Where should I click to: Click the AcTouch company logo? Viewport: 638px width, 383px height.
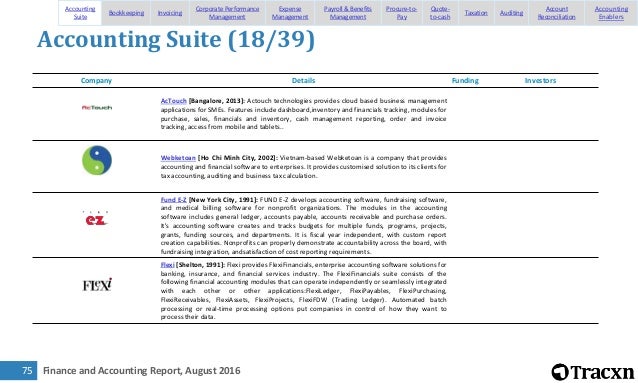point(97,108)
